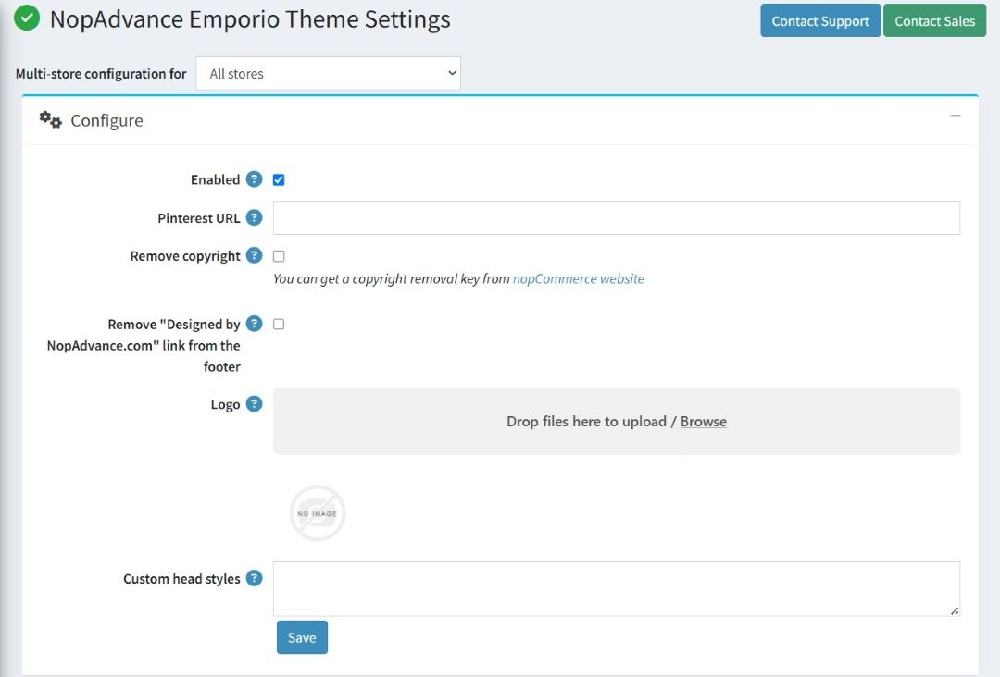Click the Configure gears icon
The image size is (1000, 677).
pos(50,120)
